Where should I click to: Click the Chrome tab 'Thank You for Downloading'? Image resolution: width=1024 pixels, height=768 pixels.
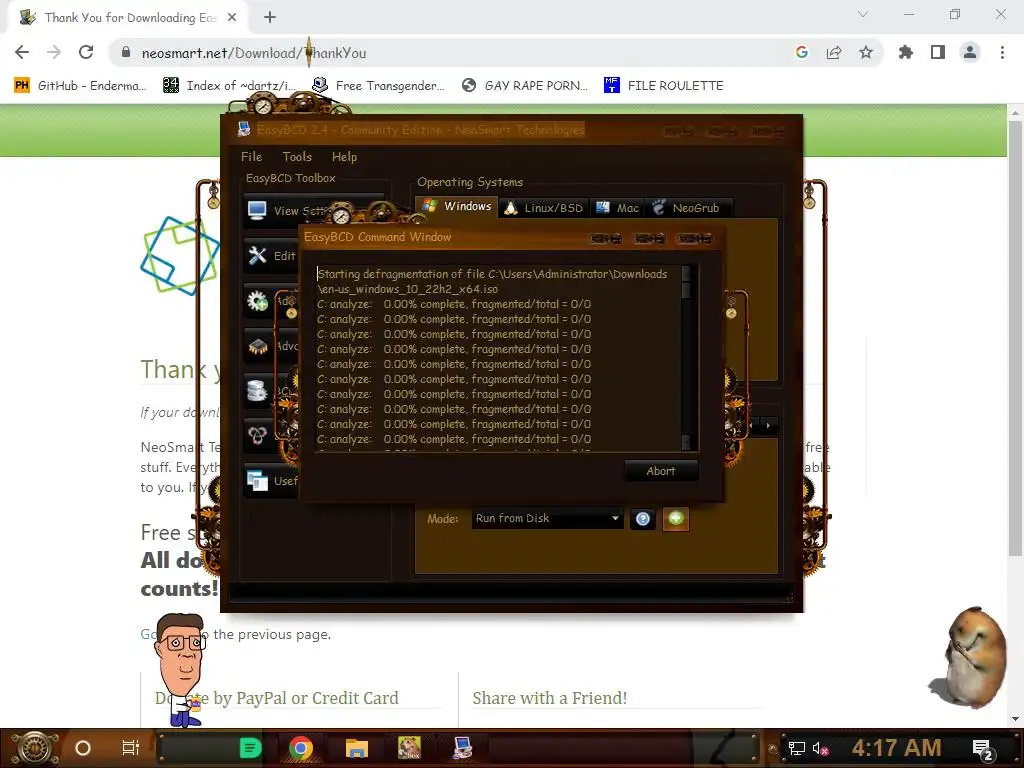128,18
